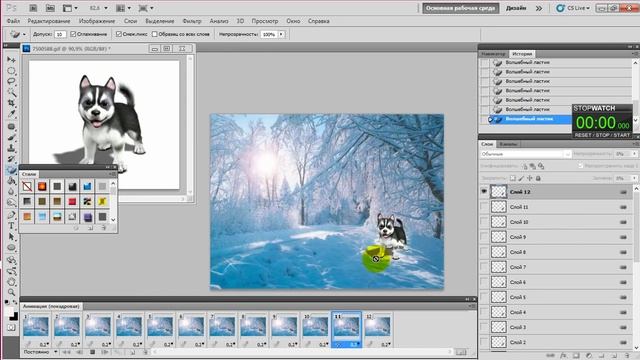Click the layer style fx icon
Viewport: 640px width, 360px height.
pyautogui.click(x=564, y=356)
